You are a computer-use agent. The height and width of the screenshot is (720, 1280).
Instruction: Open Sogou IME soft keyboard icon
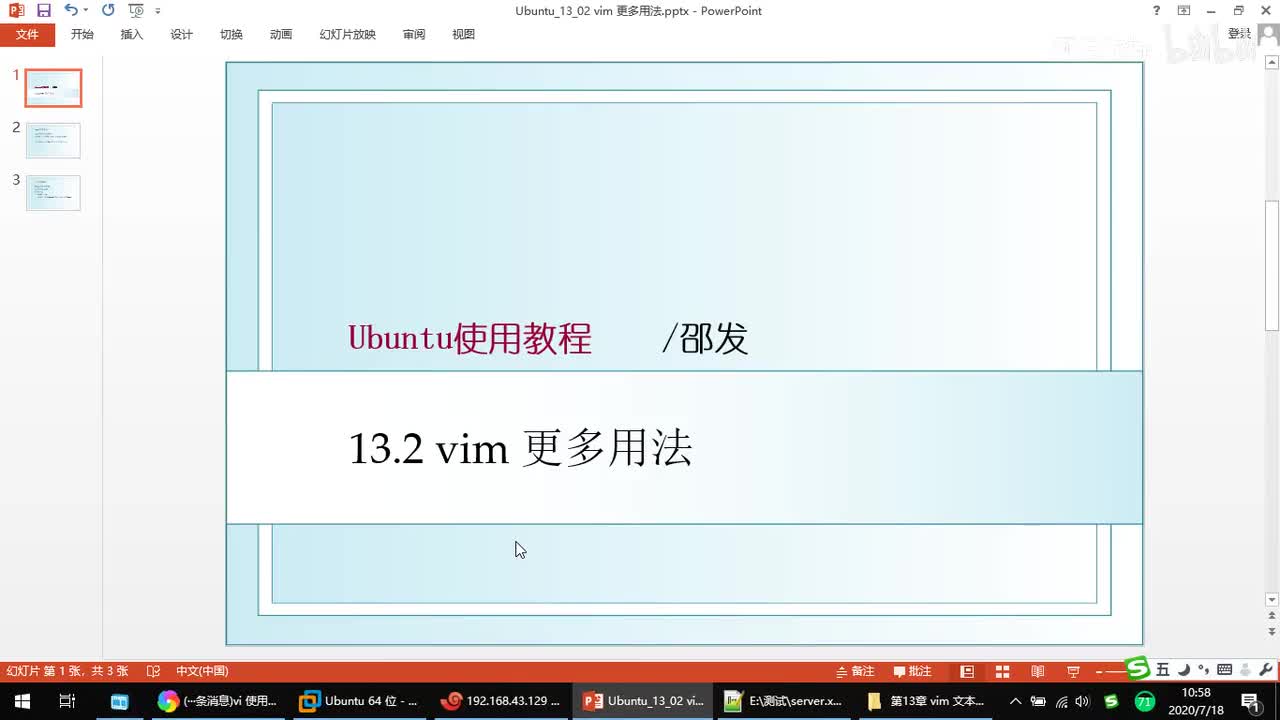click(x=1224, y=670)
